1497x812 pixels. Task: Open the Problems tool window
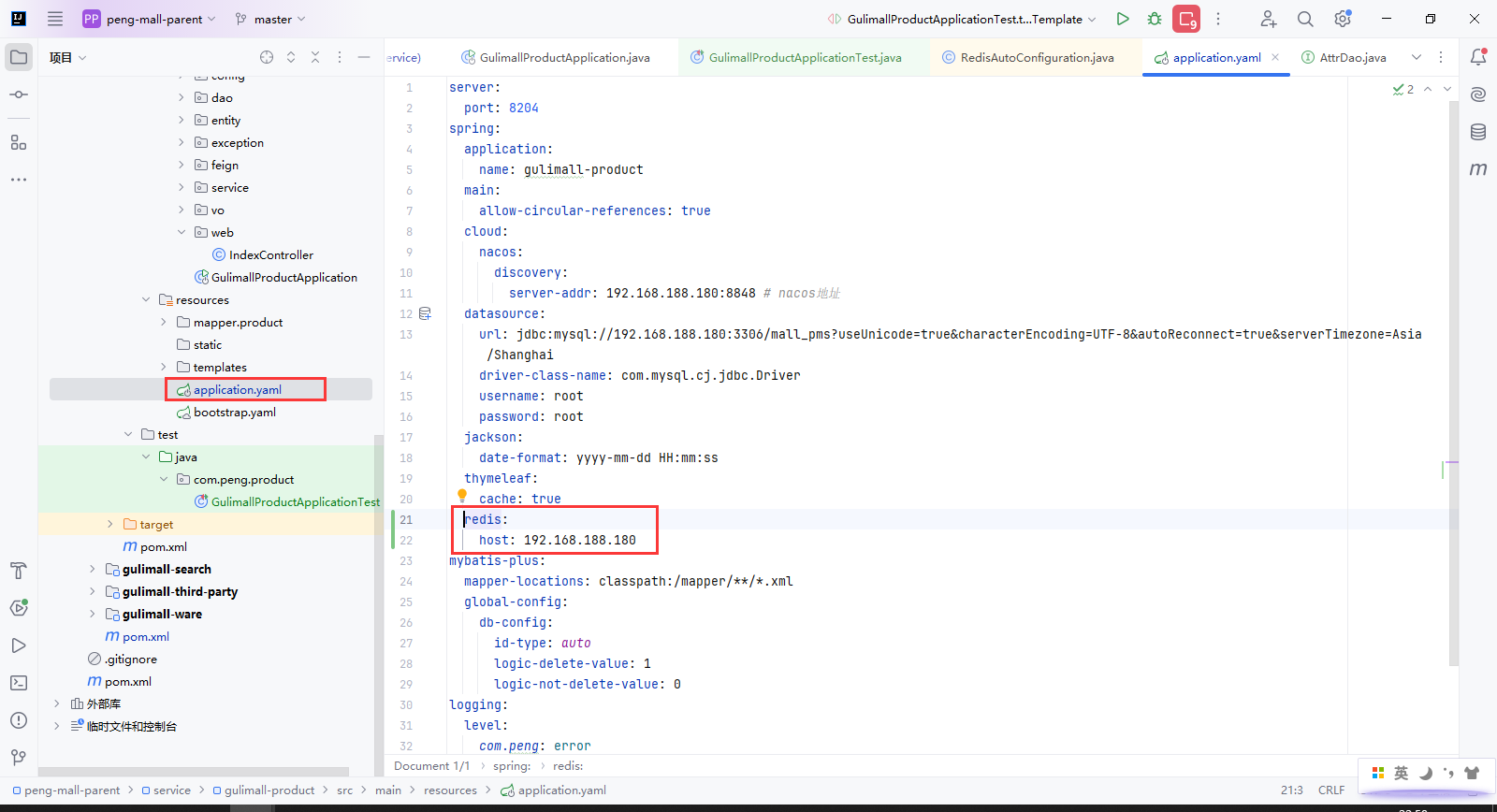[19, 720]
